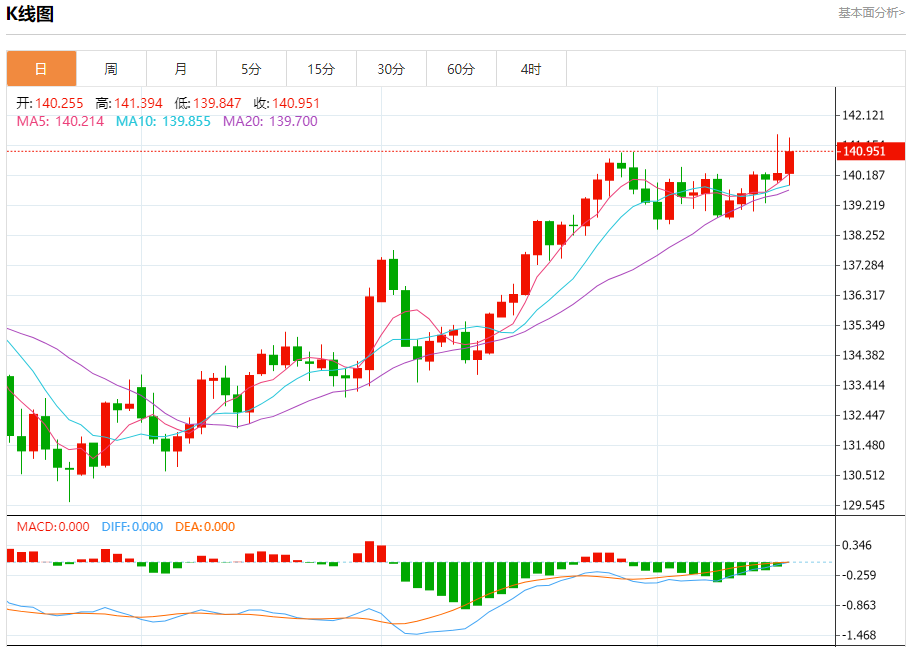Click the 138.252 price axis label
915x647 pixels.
point(863,235)
